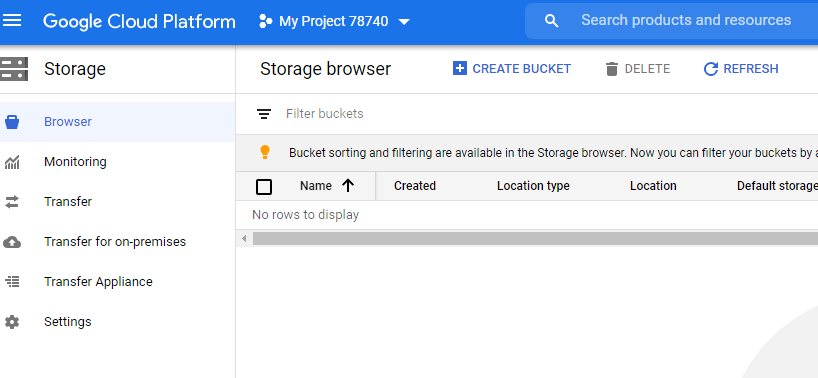Image resolution: width=818 pixels, height=378 pixels.
Task: Click the Transfer for on-premises cloud icon
Action: (12, 242)
